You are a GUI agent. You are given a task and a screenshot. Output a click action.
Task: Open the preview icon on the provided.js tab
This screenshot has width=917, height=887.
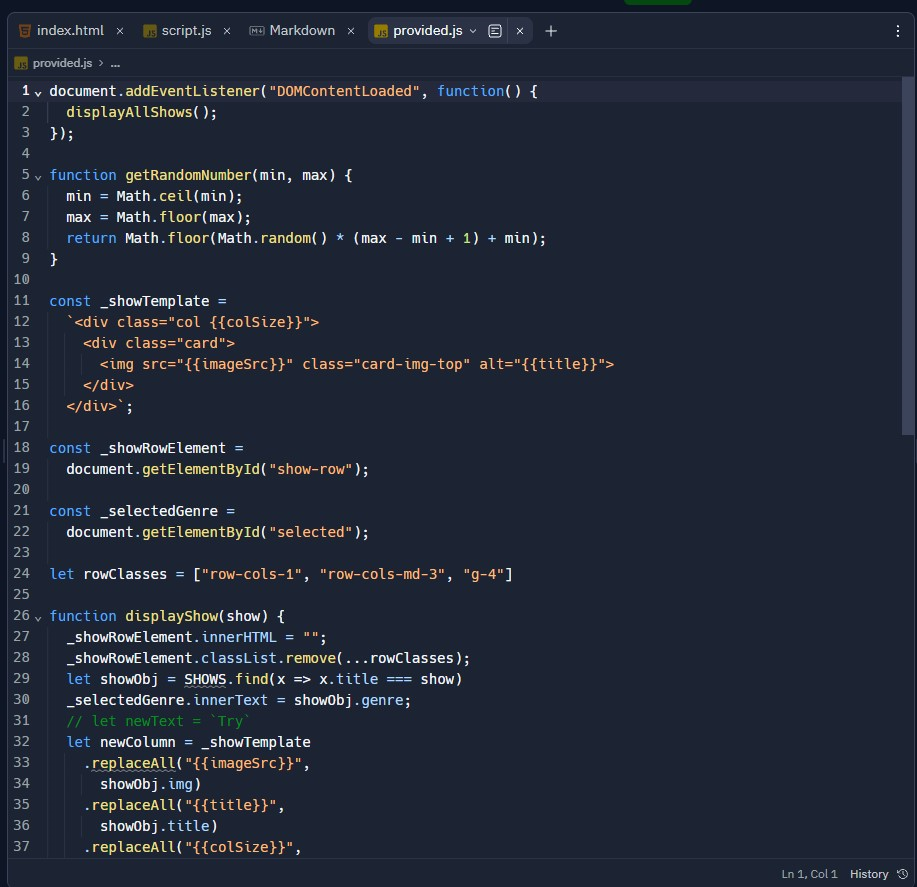tap(495, 30)
